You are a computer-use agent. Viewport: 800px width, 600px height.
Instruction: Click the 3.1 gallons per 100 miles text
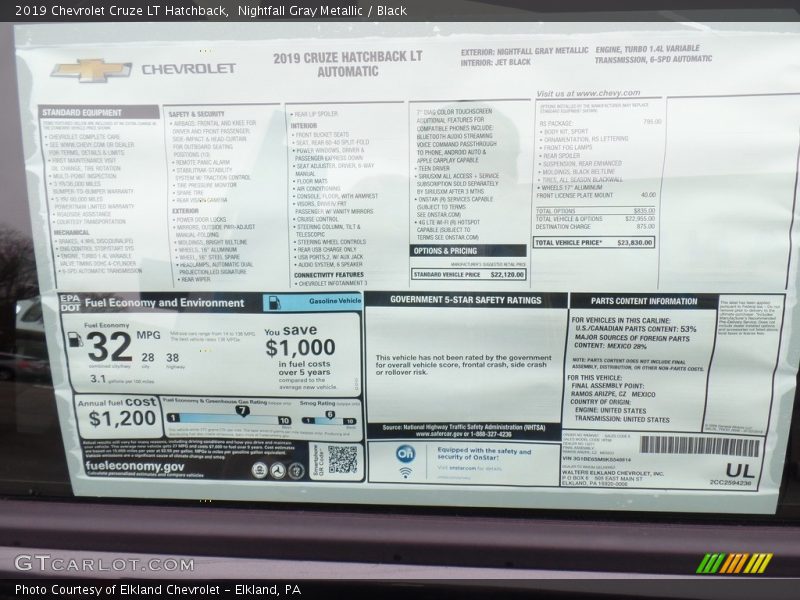121,379
